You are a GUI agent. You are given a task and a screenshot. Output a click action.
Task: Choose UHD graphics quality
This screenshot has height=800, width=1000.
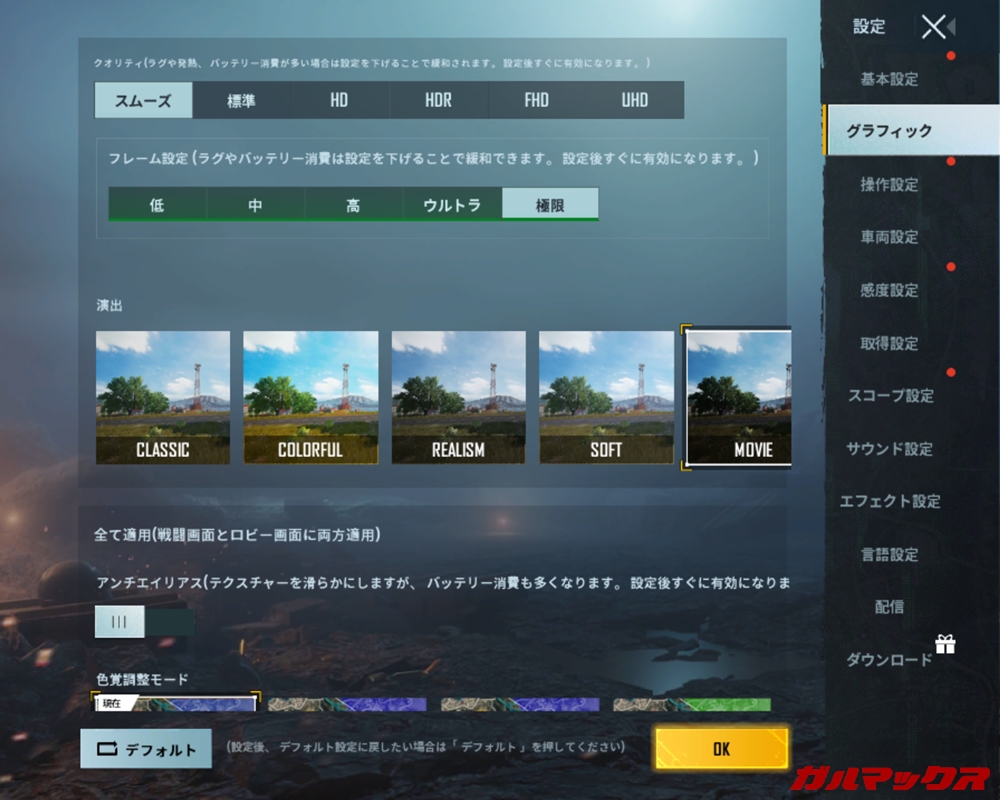(634, 100)
